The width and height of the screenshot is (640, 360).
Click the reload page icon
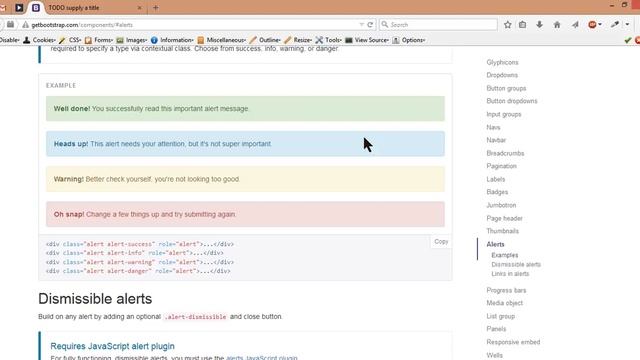370,24
